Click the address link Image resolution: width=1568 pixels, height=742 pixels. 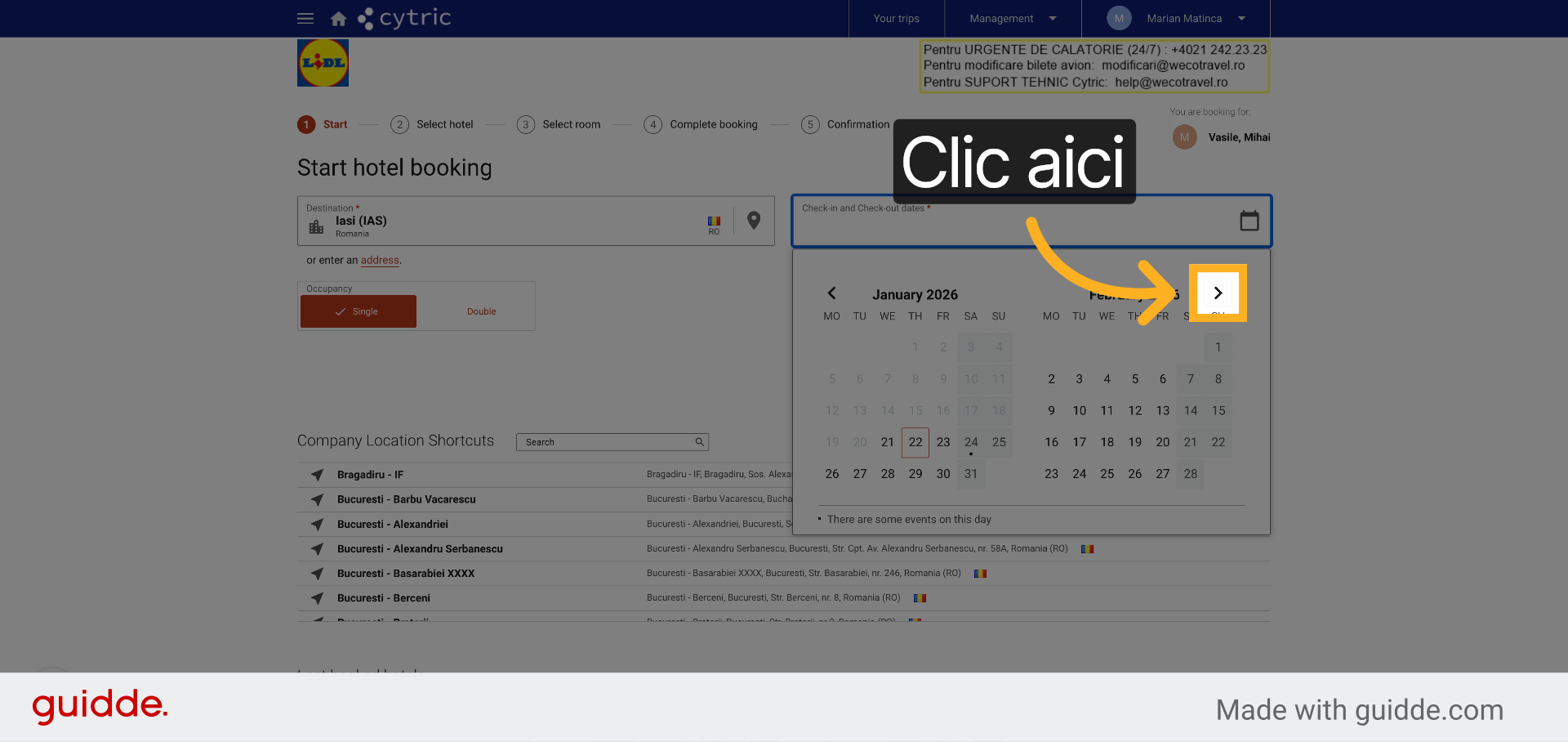(x=380, y=261)
